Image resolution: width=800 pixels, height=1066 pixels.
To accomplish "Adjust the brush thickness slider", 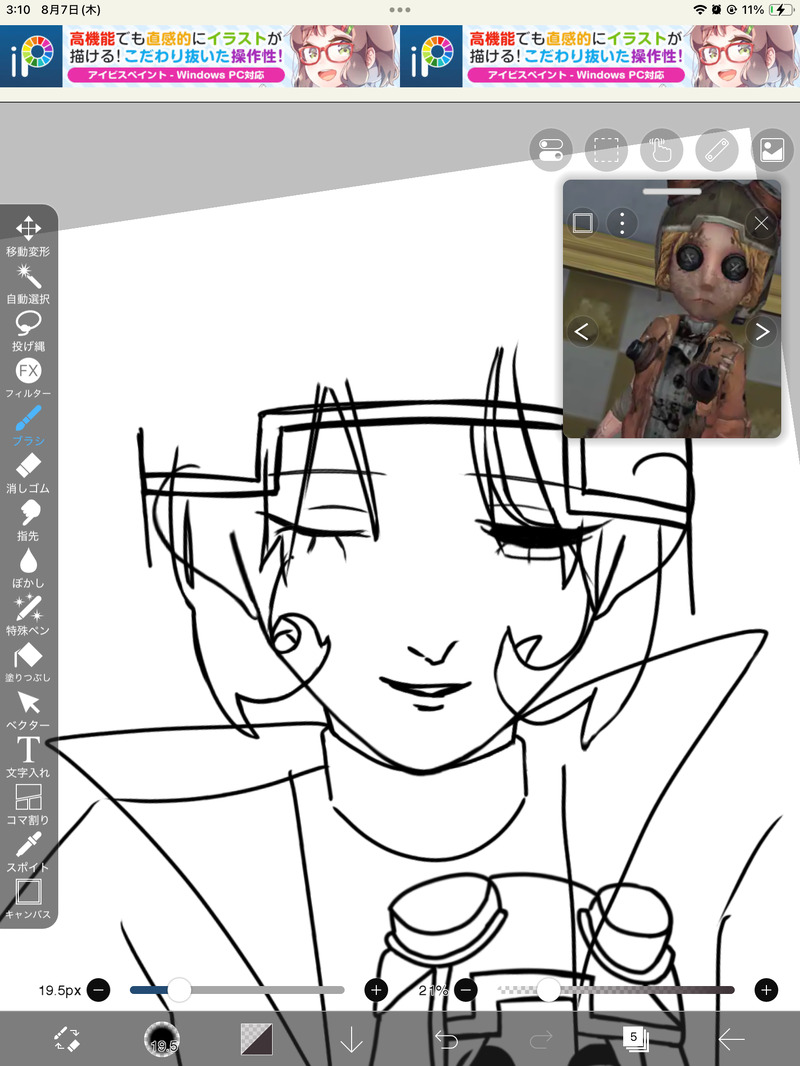I will coord(237,990).
